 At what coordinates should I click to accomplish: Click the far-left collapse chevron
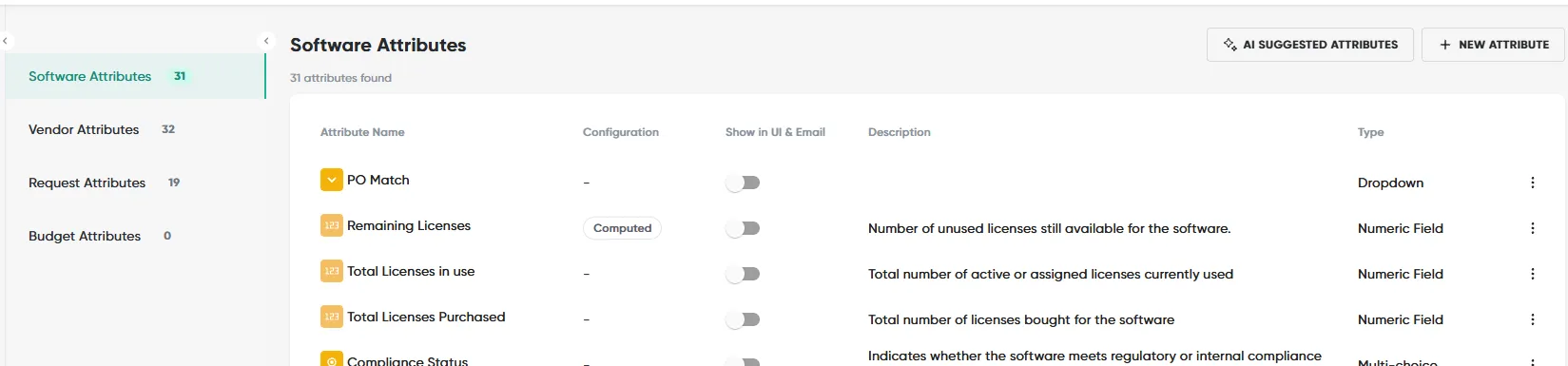pos(5,41)
